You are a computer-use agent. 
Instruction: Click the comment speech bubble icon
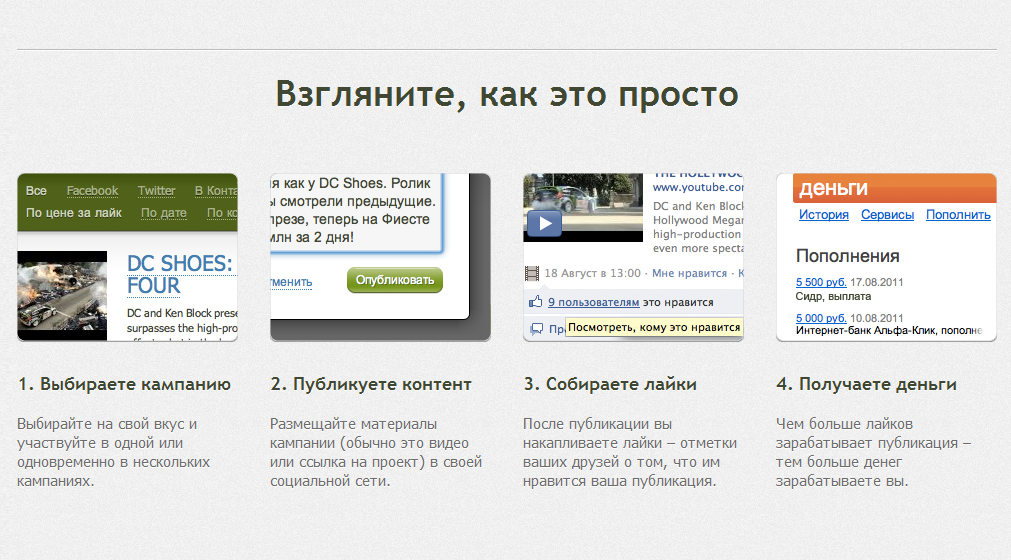[536, 329]
